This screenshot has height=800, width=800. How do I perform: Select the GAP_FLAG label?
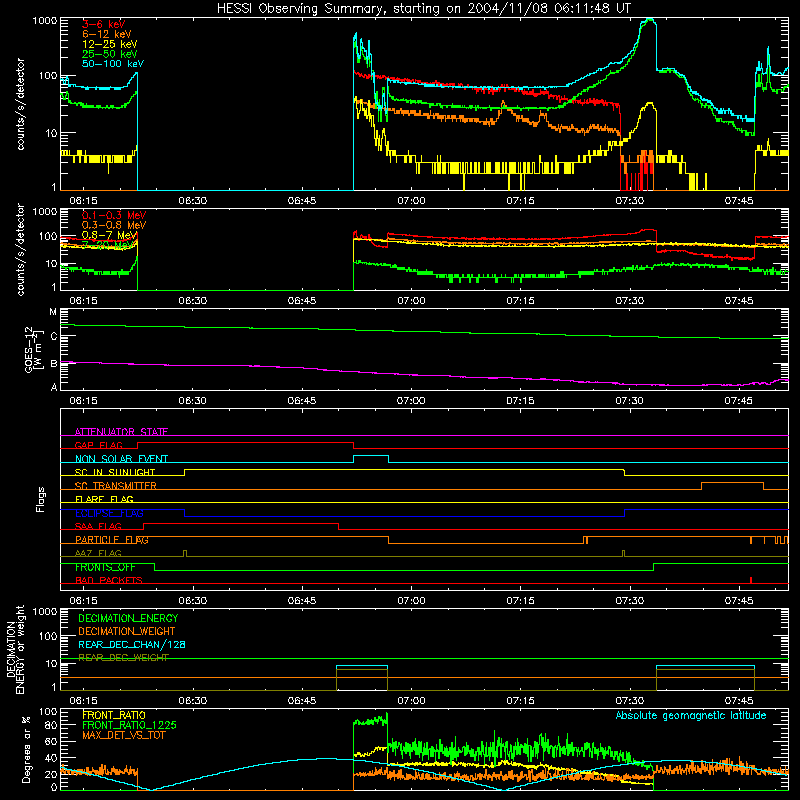point(98,445)
